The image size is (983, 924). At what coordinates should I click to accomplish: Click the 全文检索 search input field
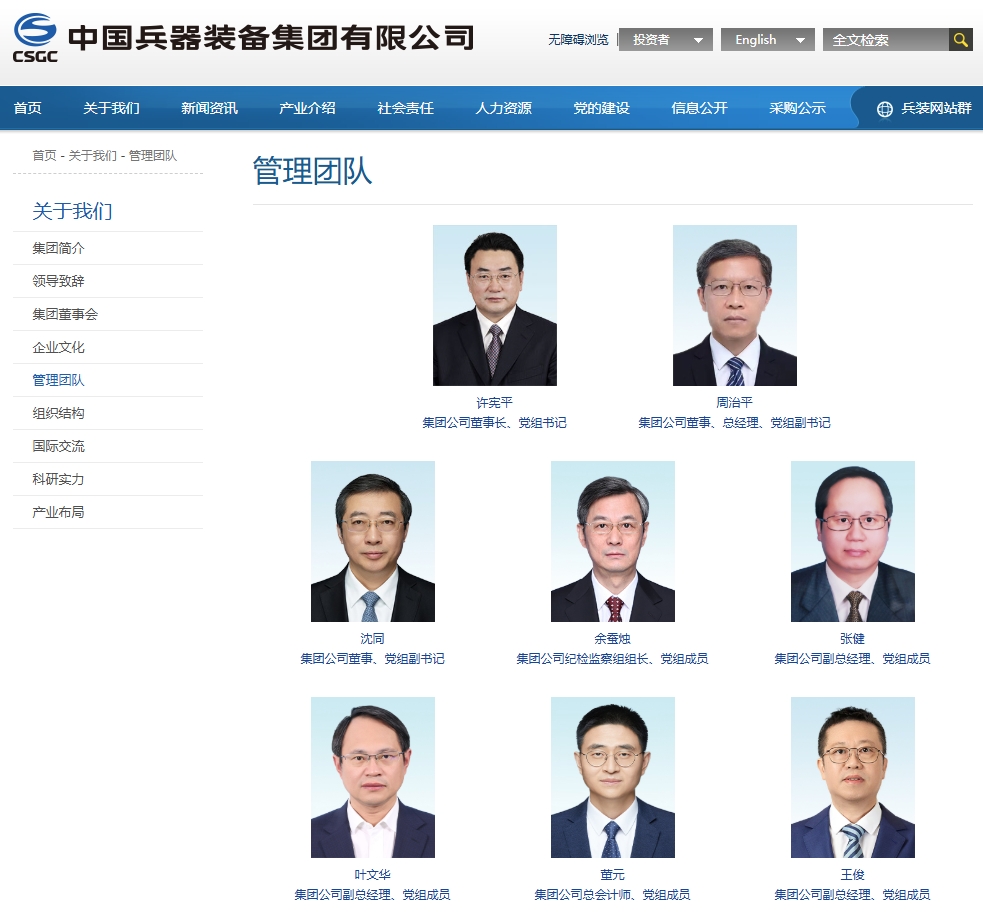(884, 40)
